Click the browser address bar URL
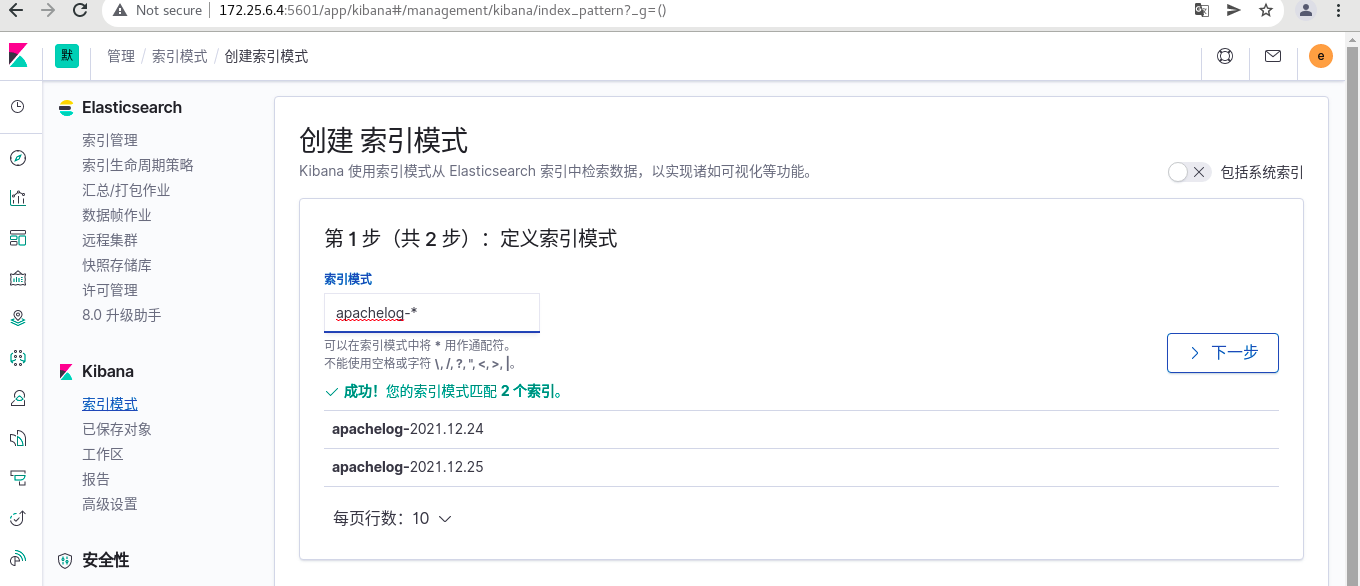 click(443, 10)
